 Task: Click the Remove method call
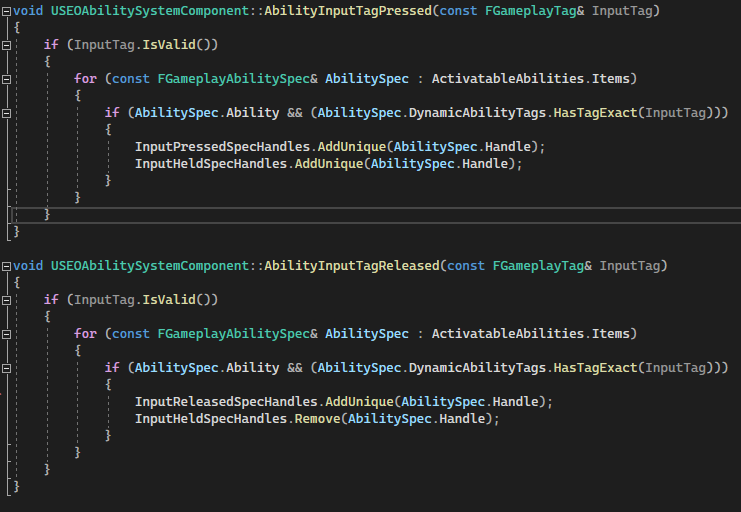[x=316, y=419]
